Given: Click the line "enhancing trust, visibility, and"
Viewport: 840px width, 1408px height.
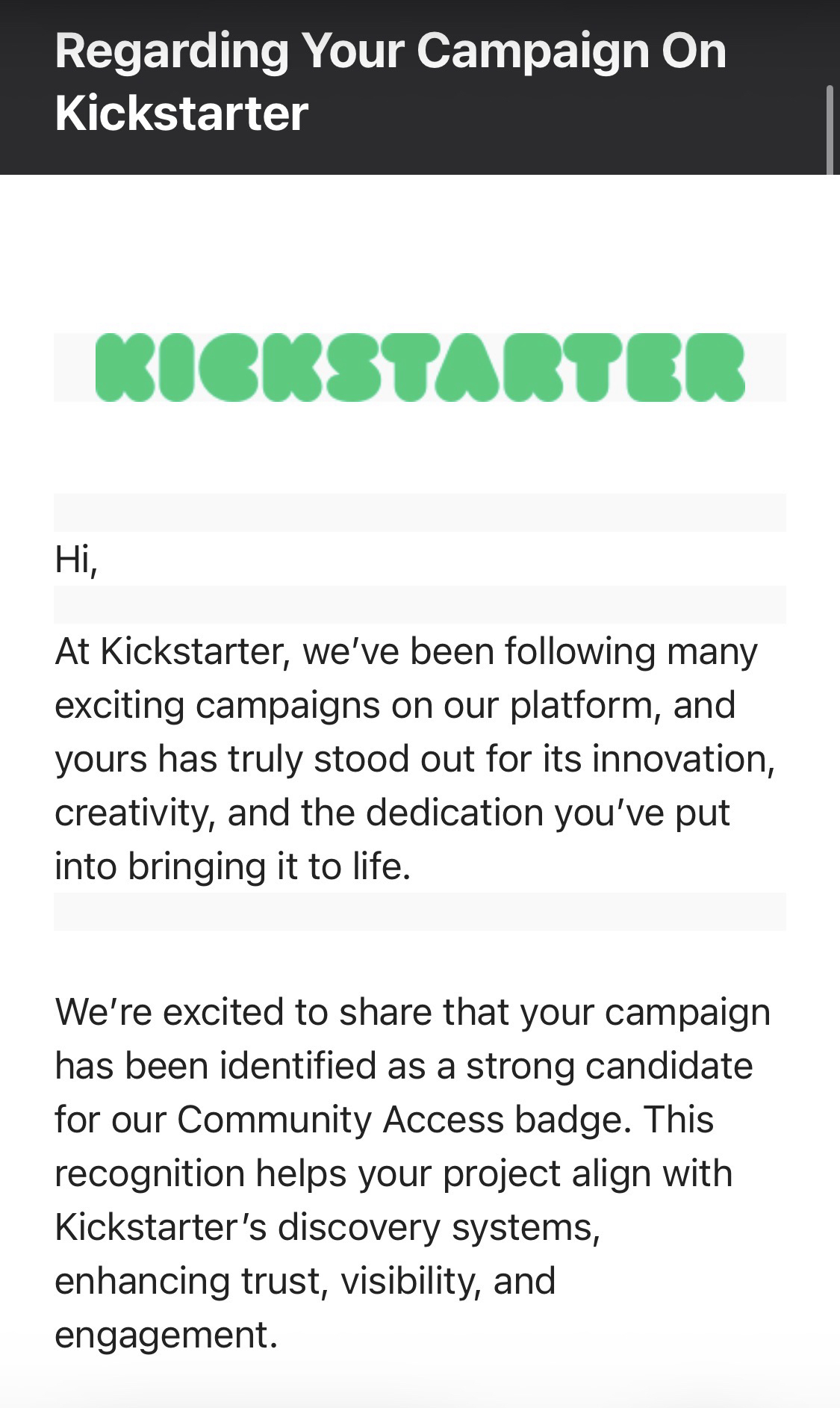Looking at the screenshot, I should pyautogui.click(x=305, y=1281).
